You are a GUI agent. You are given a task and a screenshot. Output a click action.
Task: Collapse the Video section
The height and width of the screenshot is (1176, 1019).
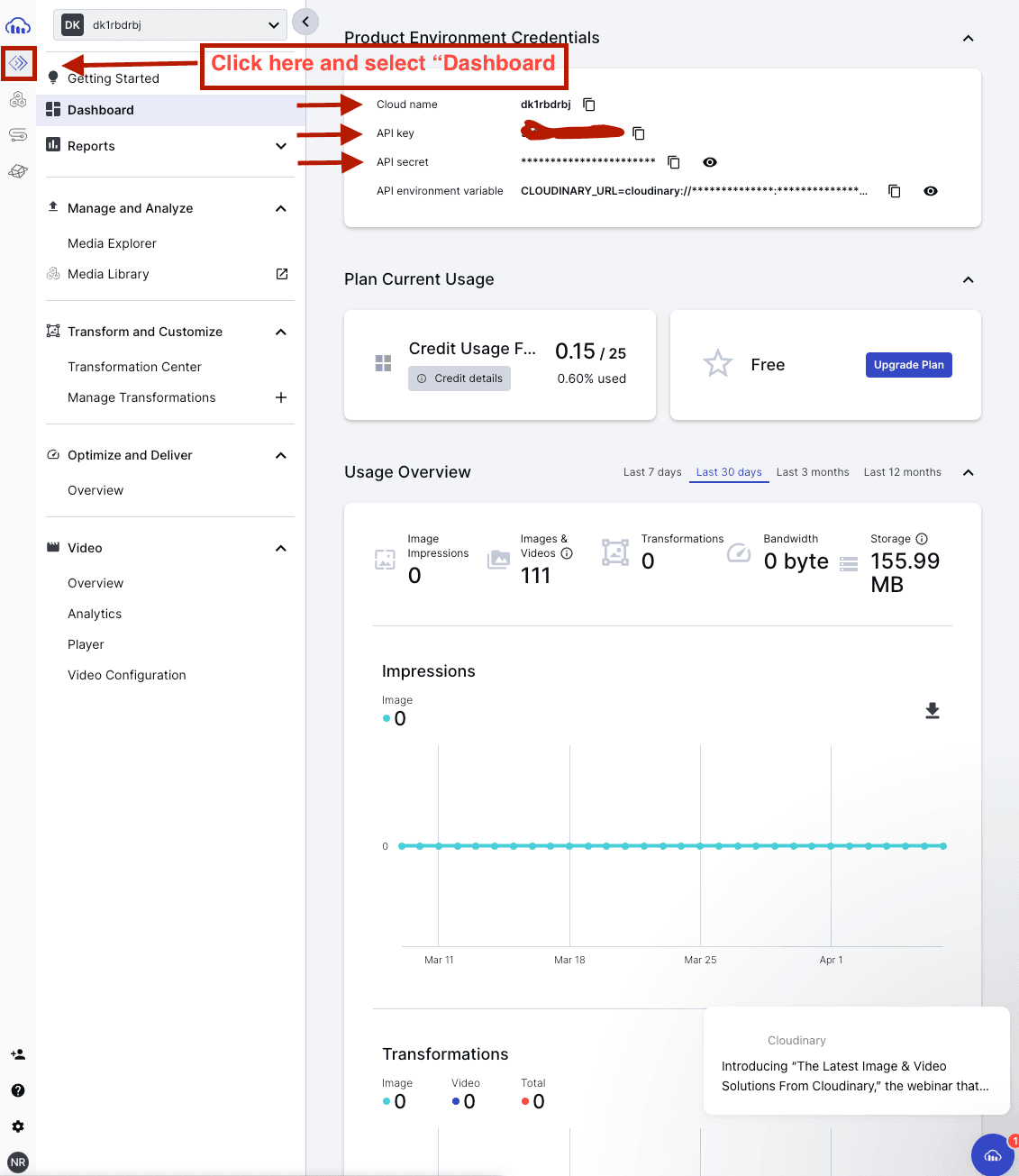[280, 547]
